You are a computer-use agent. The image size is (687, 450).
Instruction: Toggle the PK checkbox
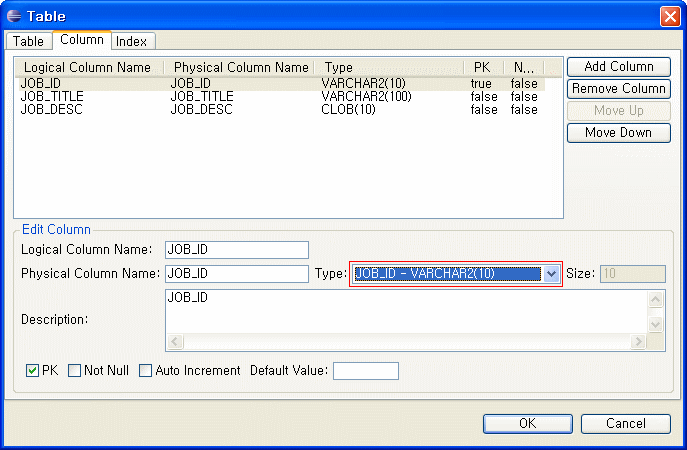(x=33, y=371)
